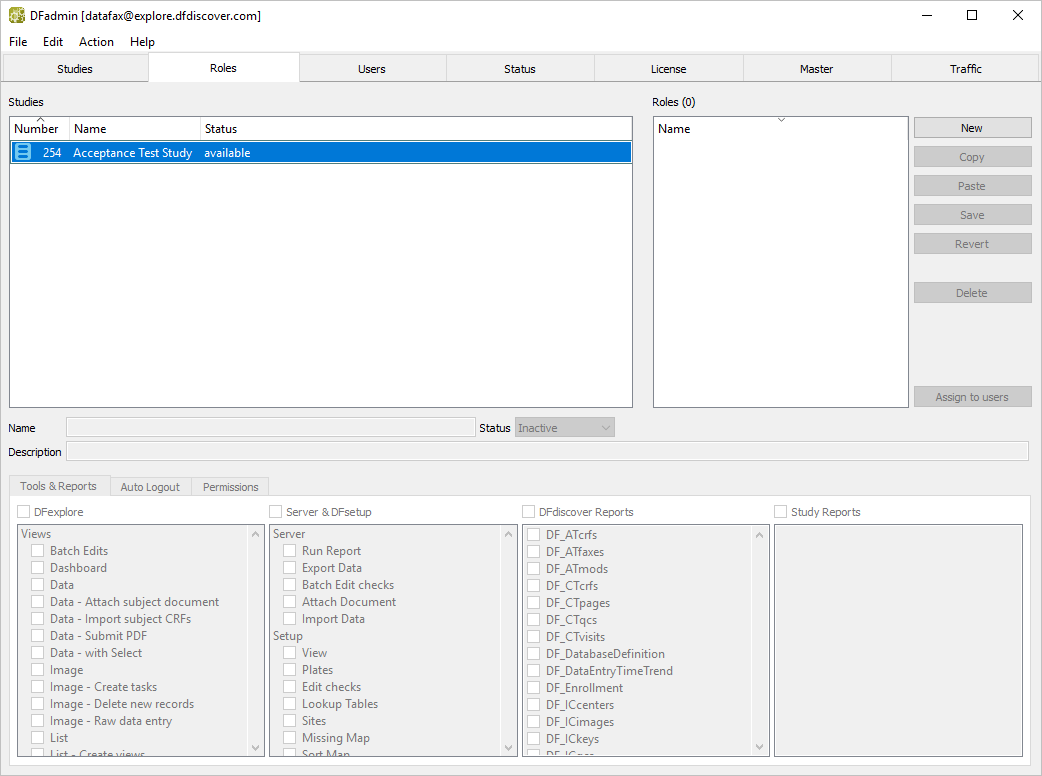Switch to the Users tab
This screenshot has width=1042, height=776.
(x=372, y=69)
